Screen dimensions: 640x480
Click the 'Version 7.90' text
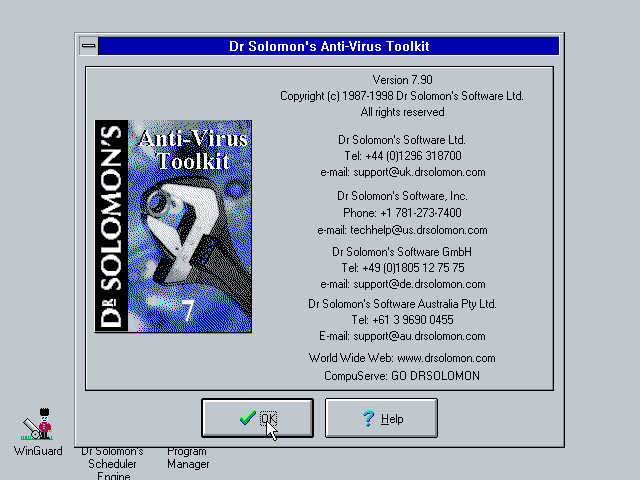click(402, 80)
